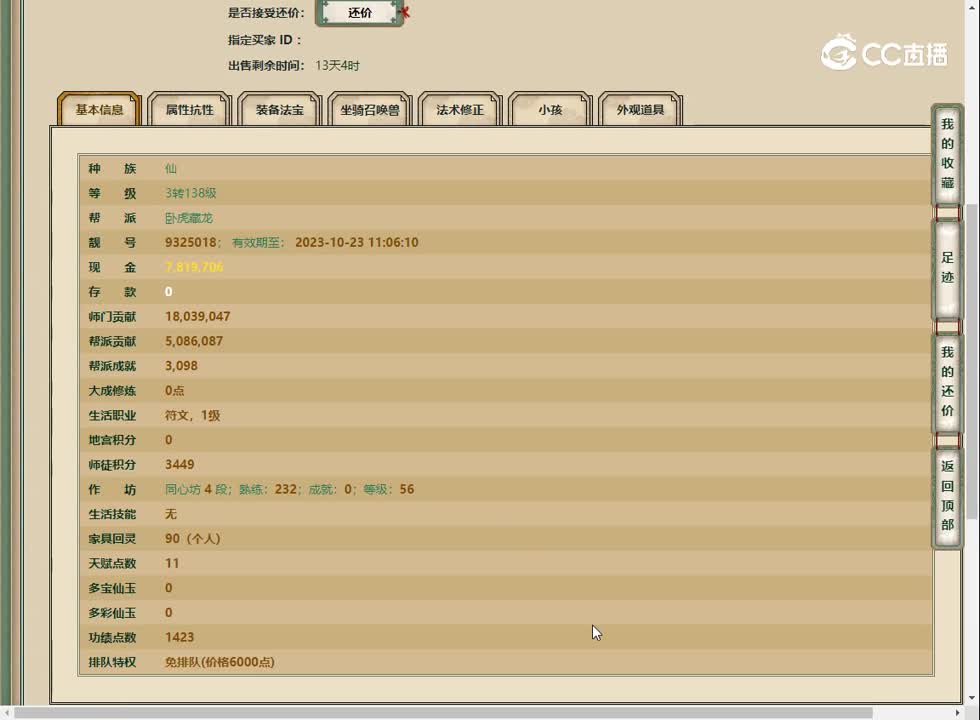Click the 同心坊 workshop name
Viewport: 980px width, 720px height.
[183, 489]
